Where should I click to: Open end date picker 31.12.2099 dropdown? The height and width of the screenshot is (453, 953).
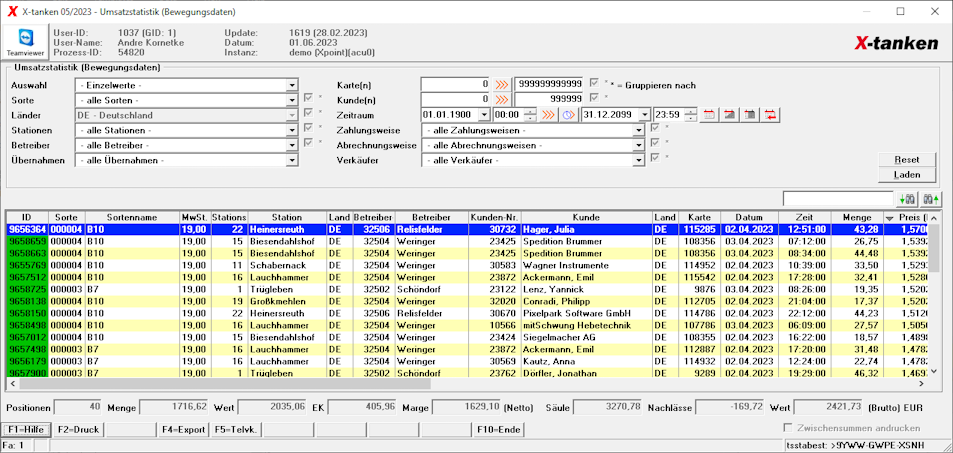click(x=644, y=114)
